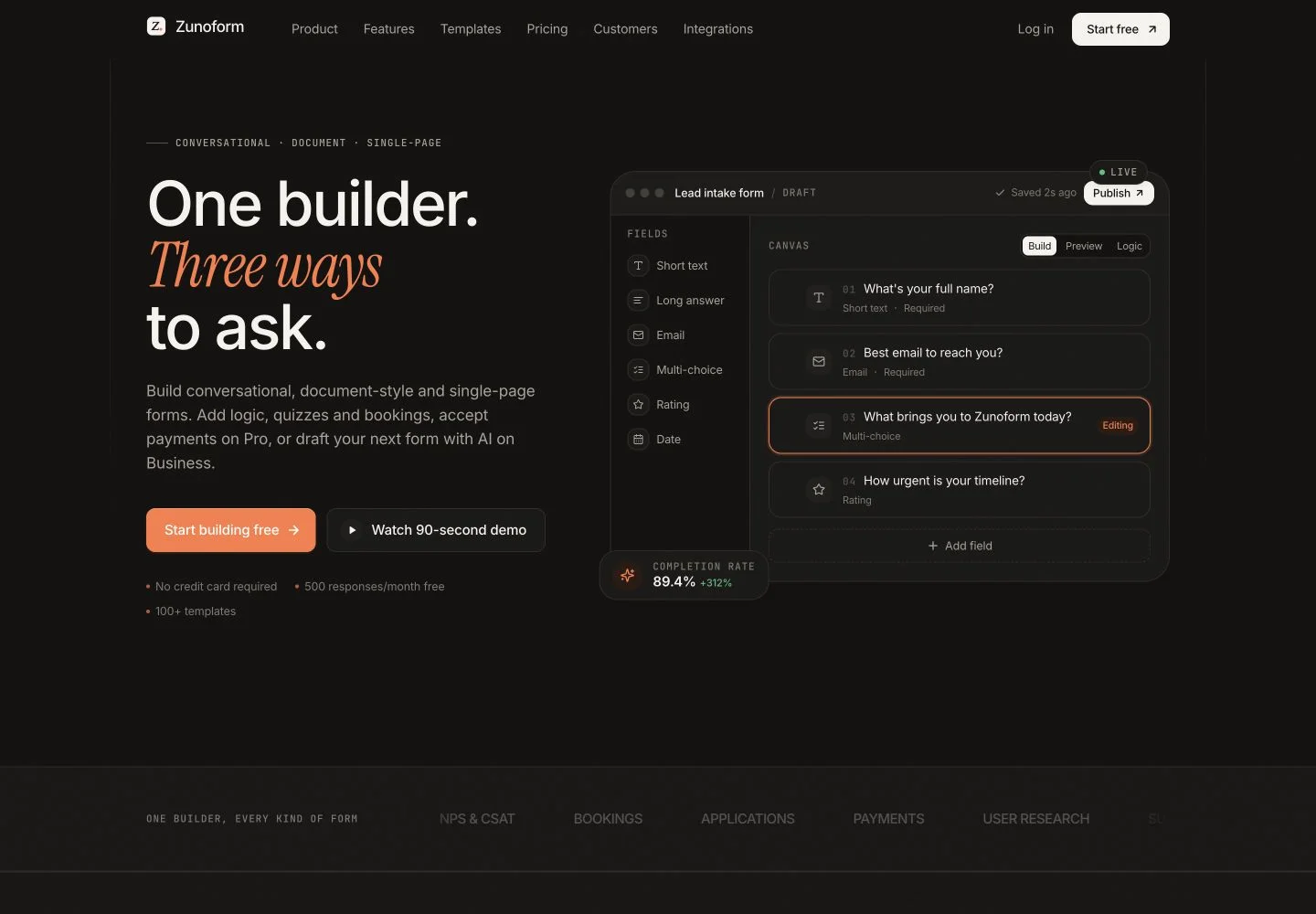Click the LIVE status badge

pyautogui.click(x=1118, y=172)
